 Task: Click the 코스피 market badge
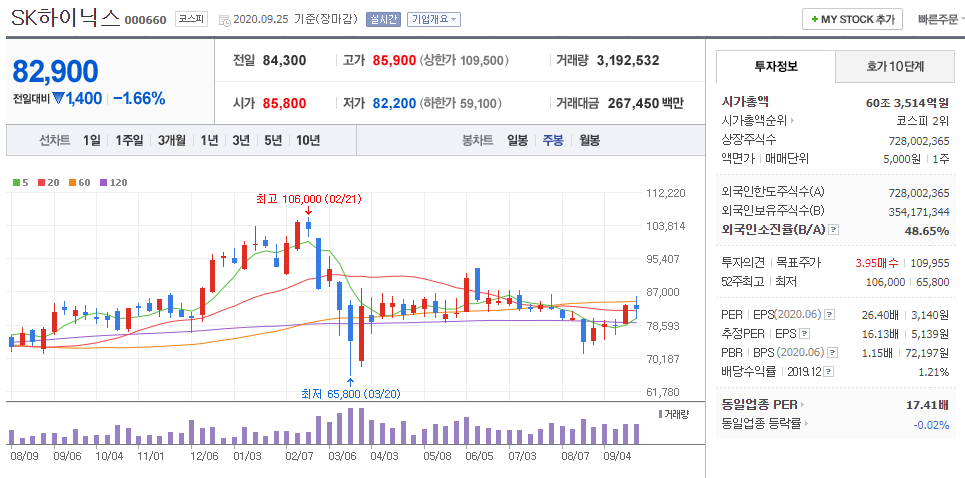pos(191,20)
